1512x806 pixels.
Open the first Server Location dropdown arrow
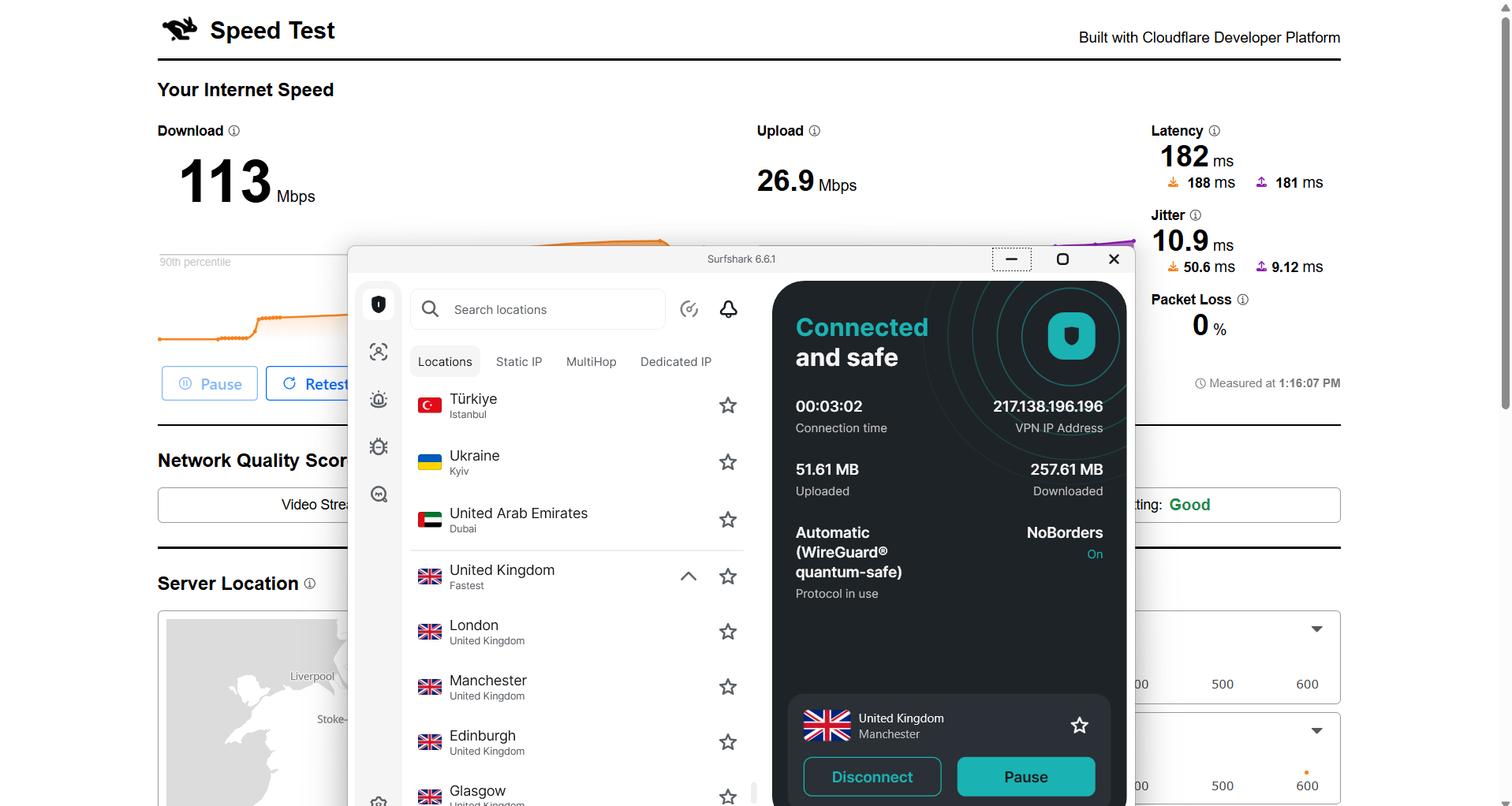pos(1316,629)
